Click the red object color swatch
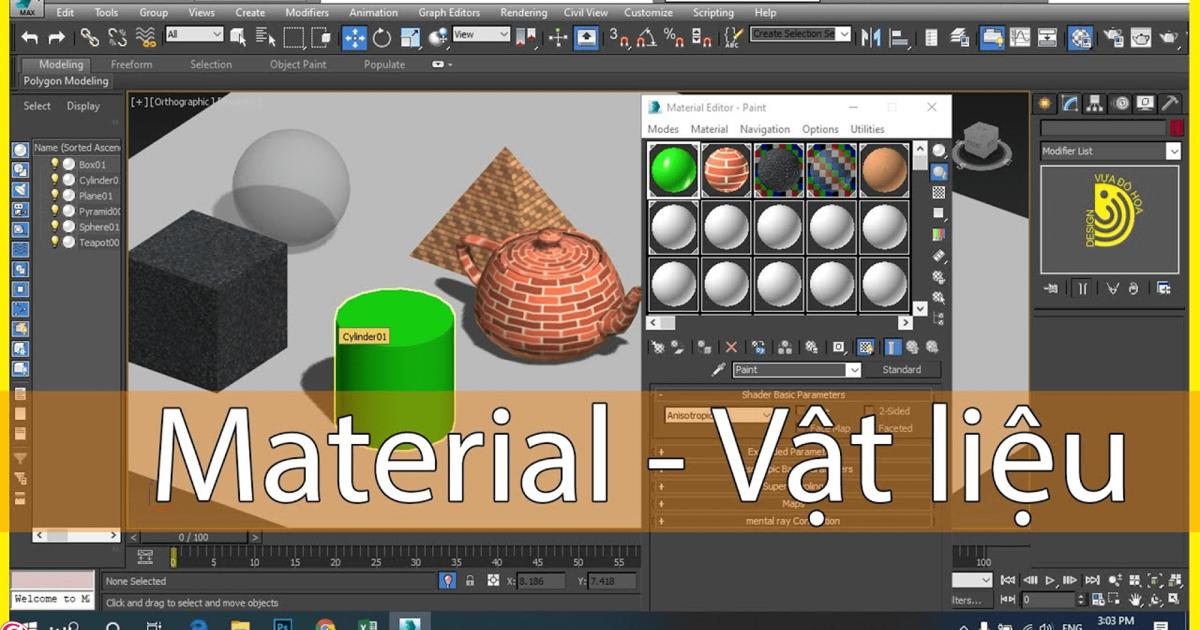The image size is (1200, 630). [x=1177, y=128]
